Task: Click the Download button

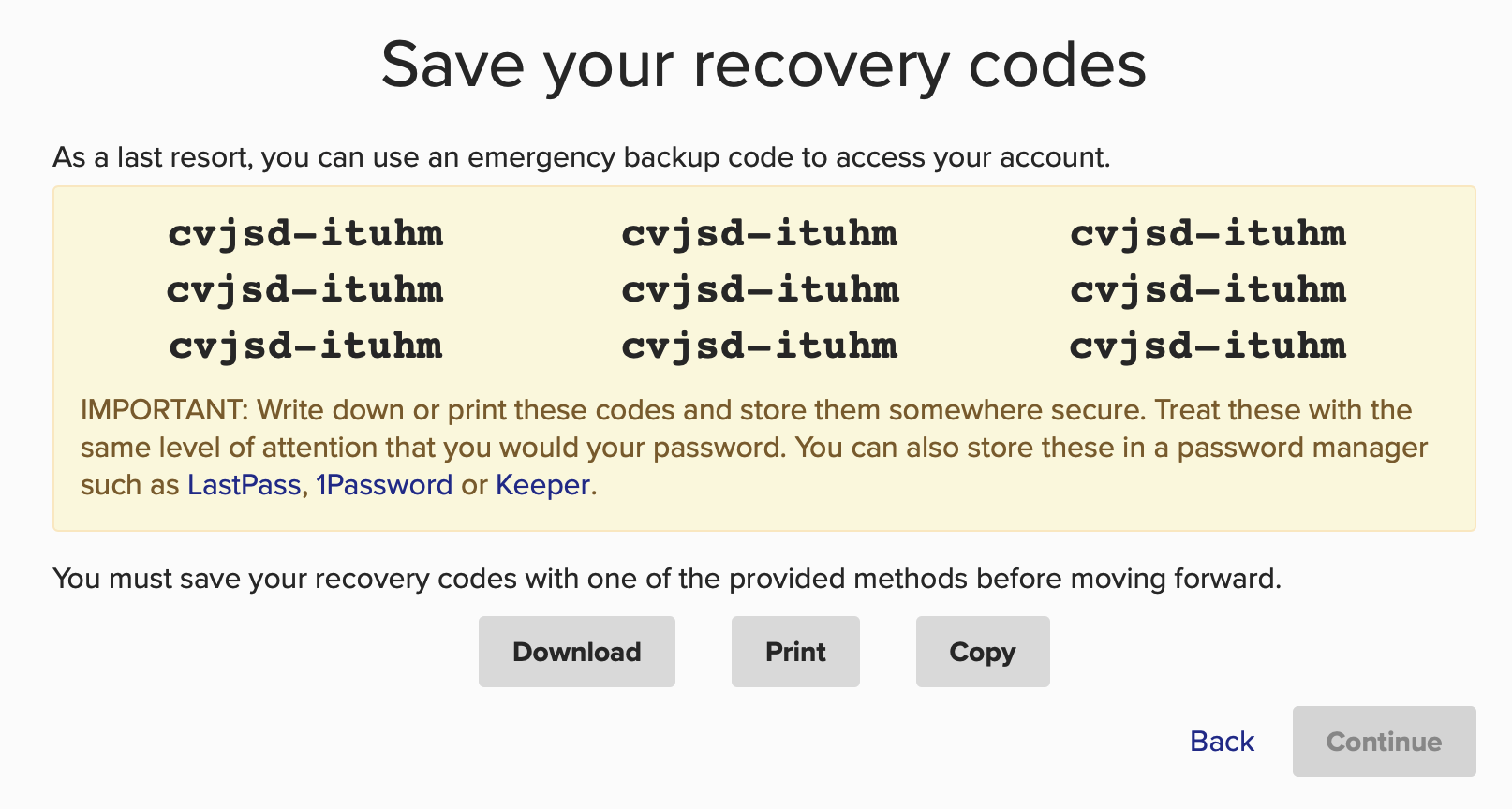Action: point(576,652)
